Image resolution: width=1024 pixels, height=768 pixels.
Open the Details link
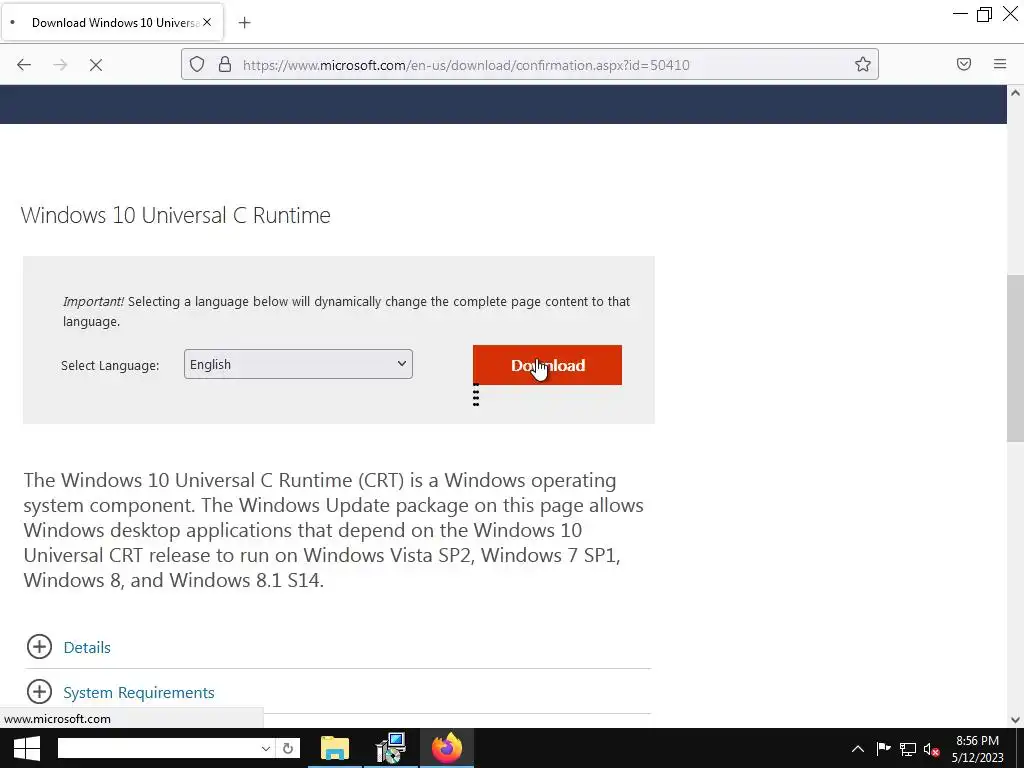point(87,647)
